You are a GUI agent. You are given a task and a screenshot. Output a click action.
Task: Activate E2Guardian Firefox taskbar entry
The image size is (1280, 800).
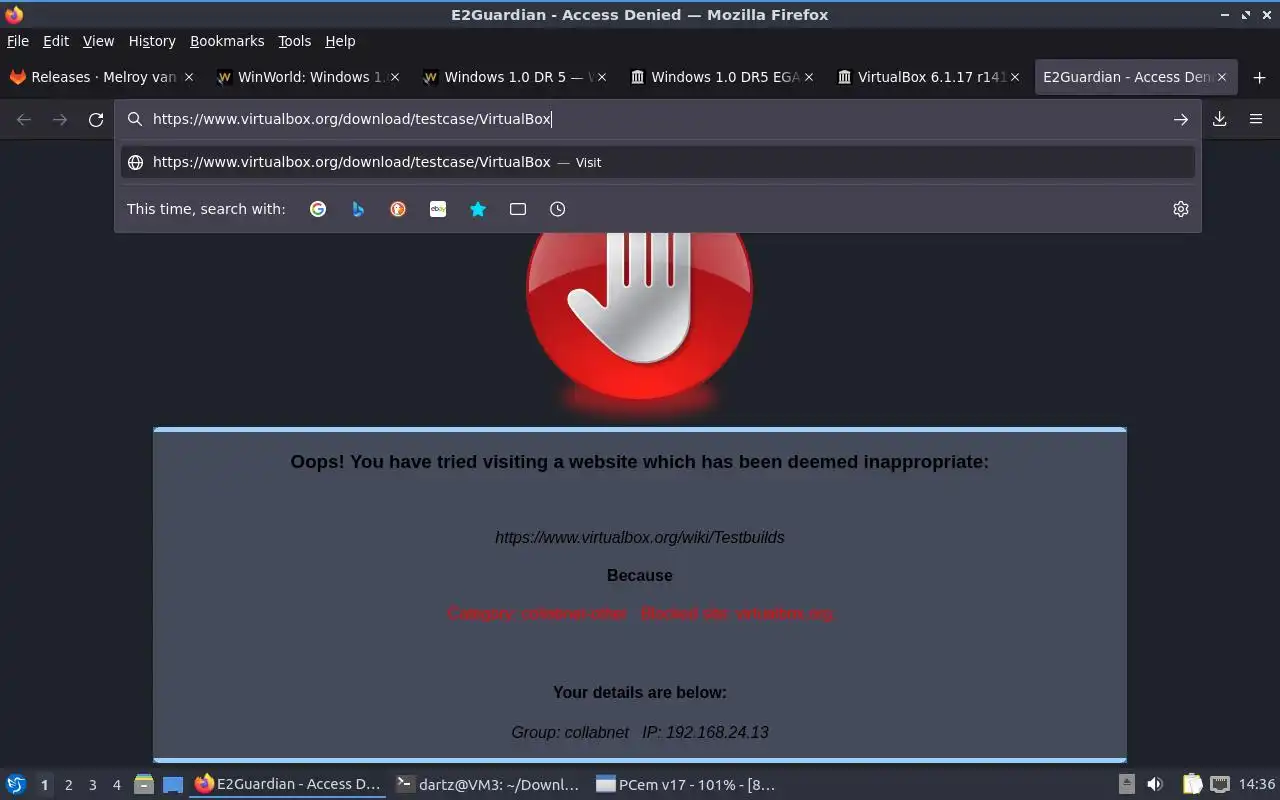pyautogui.click(x=288, y=784)
